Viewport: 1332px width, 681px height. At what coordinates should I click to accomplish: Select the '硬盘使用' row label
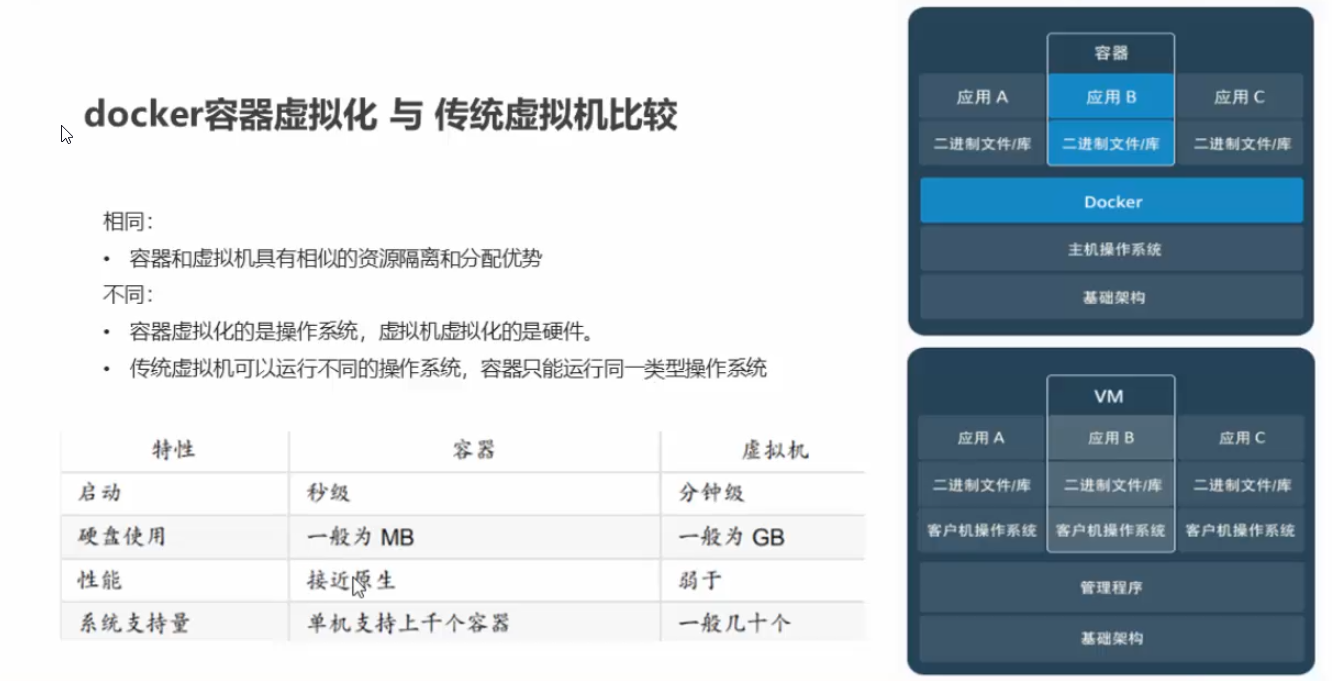[x=122, y=536]
